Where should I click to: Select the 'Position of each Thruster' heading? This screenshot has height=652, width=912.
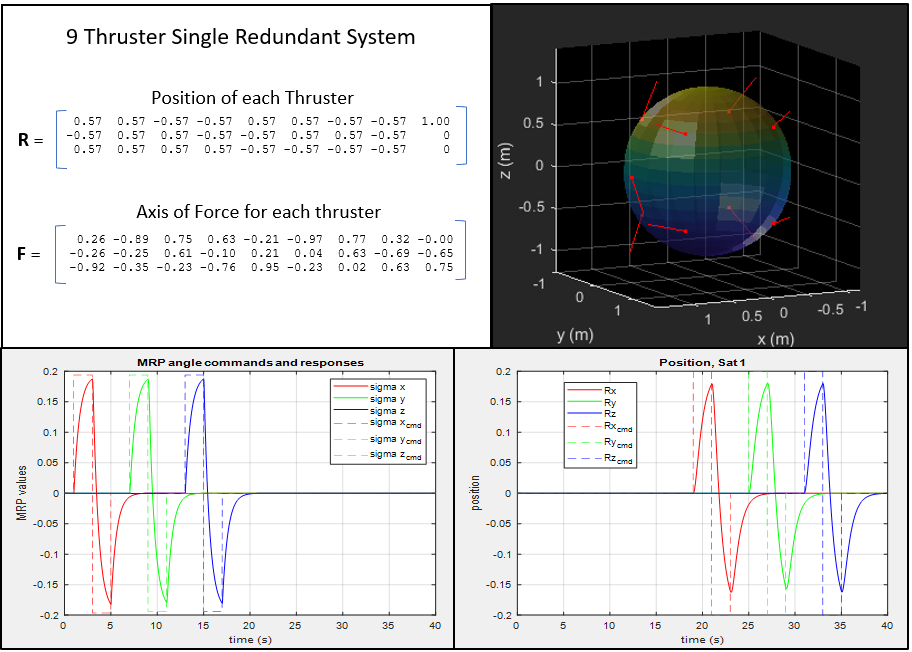[x=252, y=98]
